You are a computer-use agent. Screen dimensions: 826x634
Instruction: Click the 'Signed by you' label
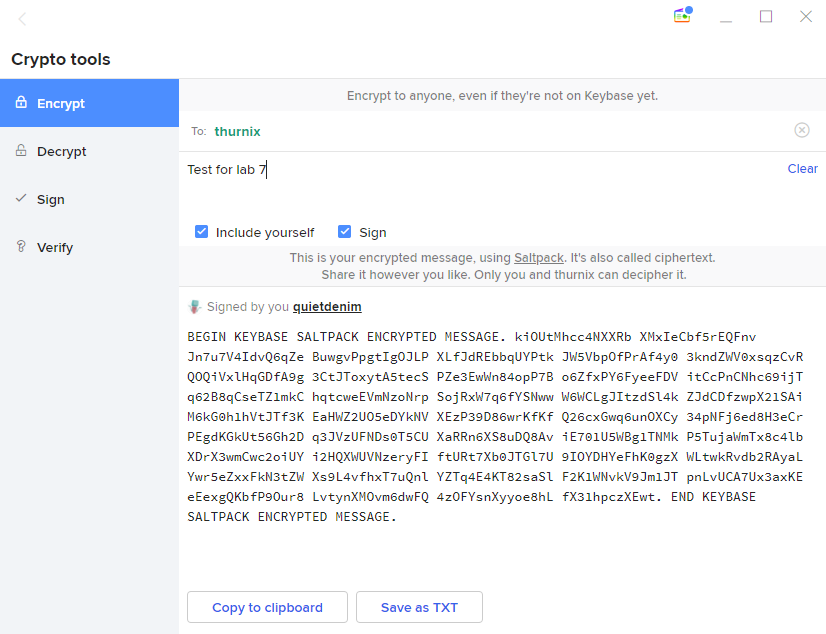click(x=248, y=306)
